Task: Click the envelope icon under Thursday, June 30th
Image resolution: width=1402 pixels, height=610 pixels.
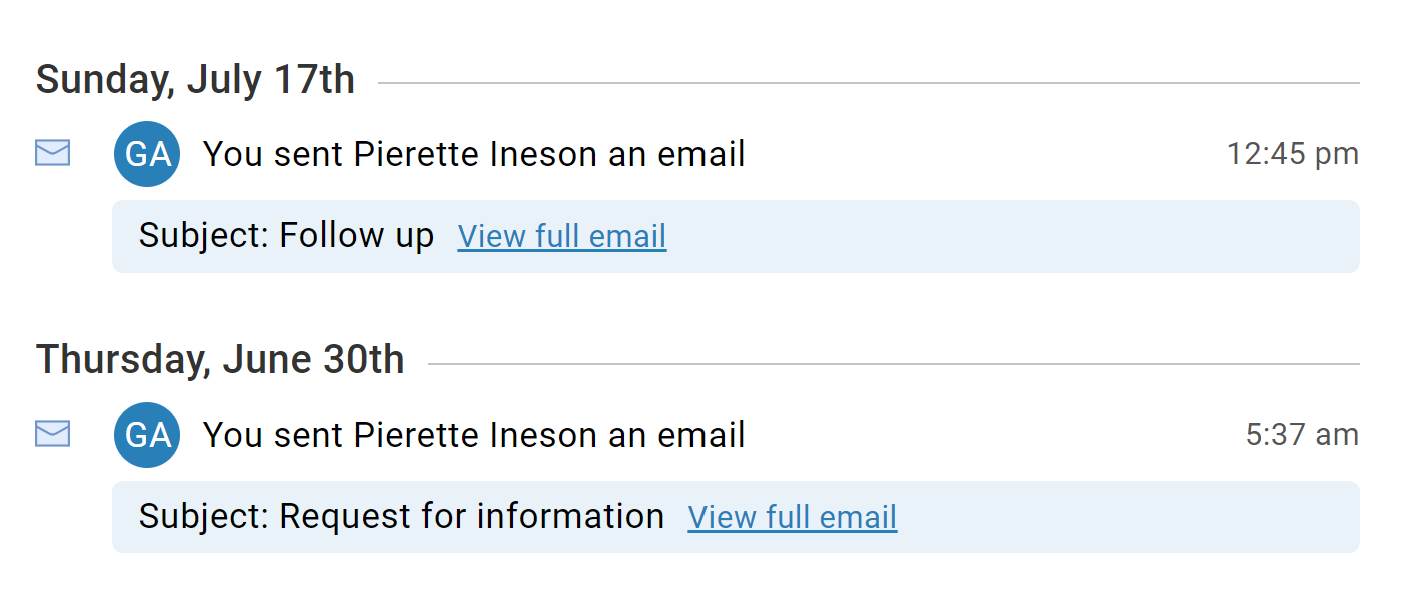Action: [x=53, y=434]
